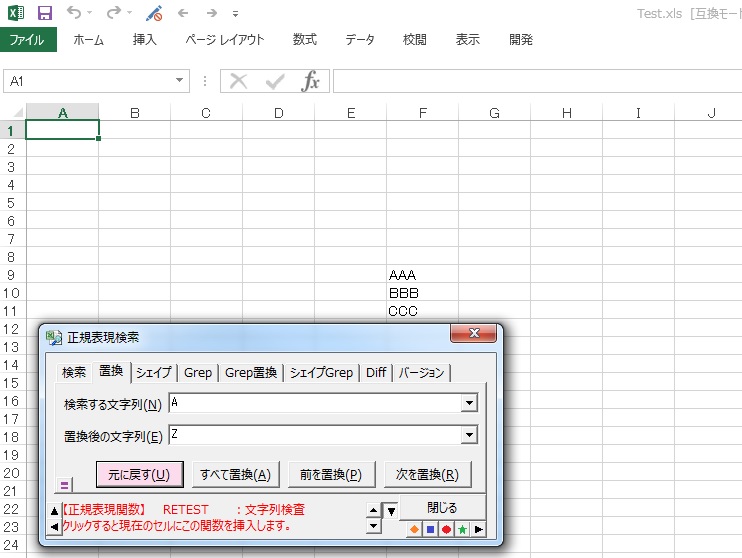This screenshot has height=558, width=742.
Task: Switch to the Grep置換 tab
Action: [x=250, y=372]
